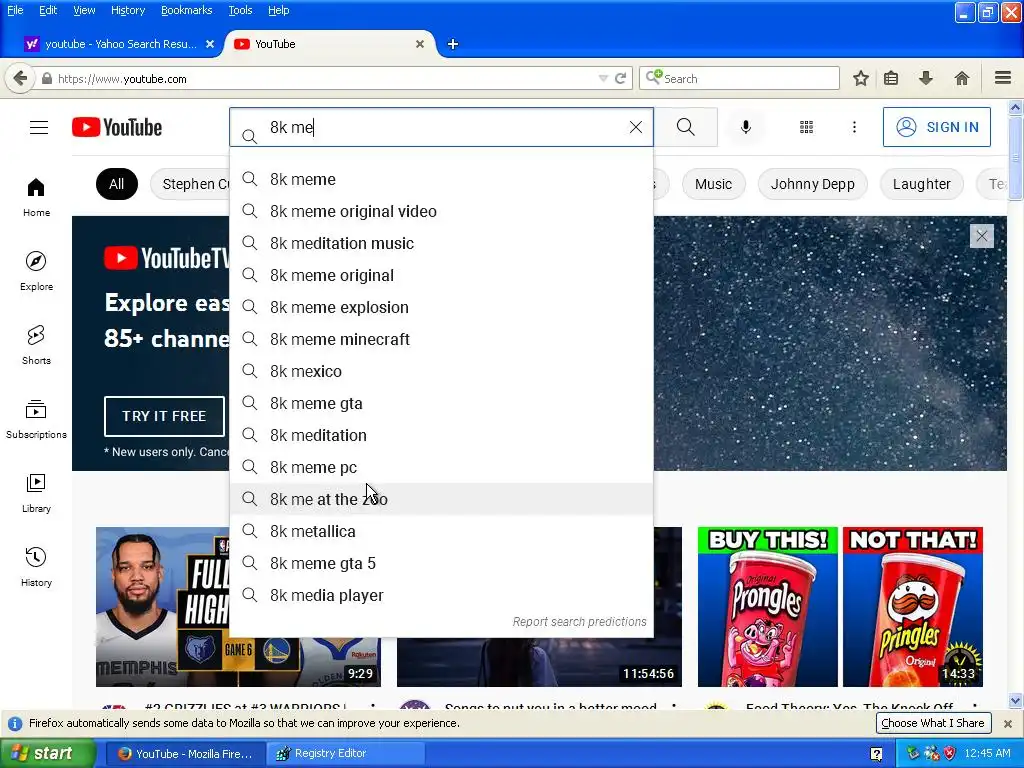Click the YouTube logo
1024x768 pixels.
(x=117, y=127)
